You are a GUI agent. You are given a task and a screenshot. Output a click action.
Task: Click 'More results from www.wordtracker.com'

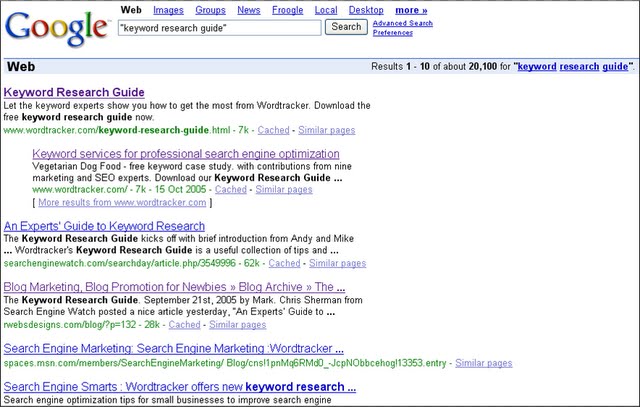coord(122,202)
